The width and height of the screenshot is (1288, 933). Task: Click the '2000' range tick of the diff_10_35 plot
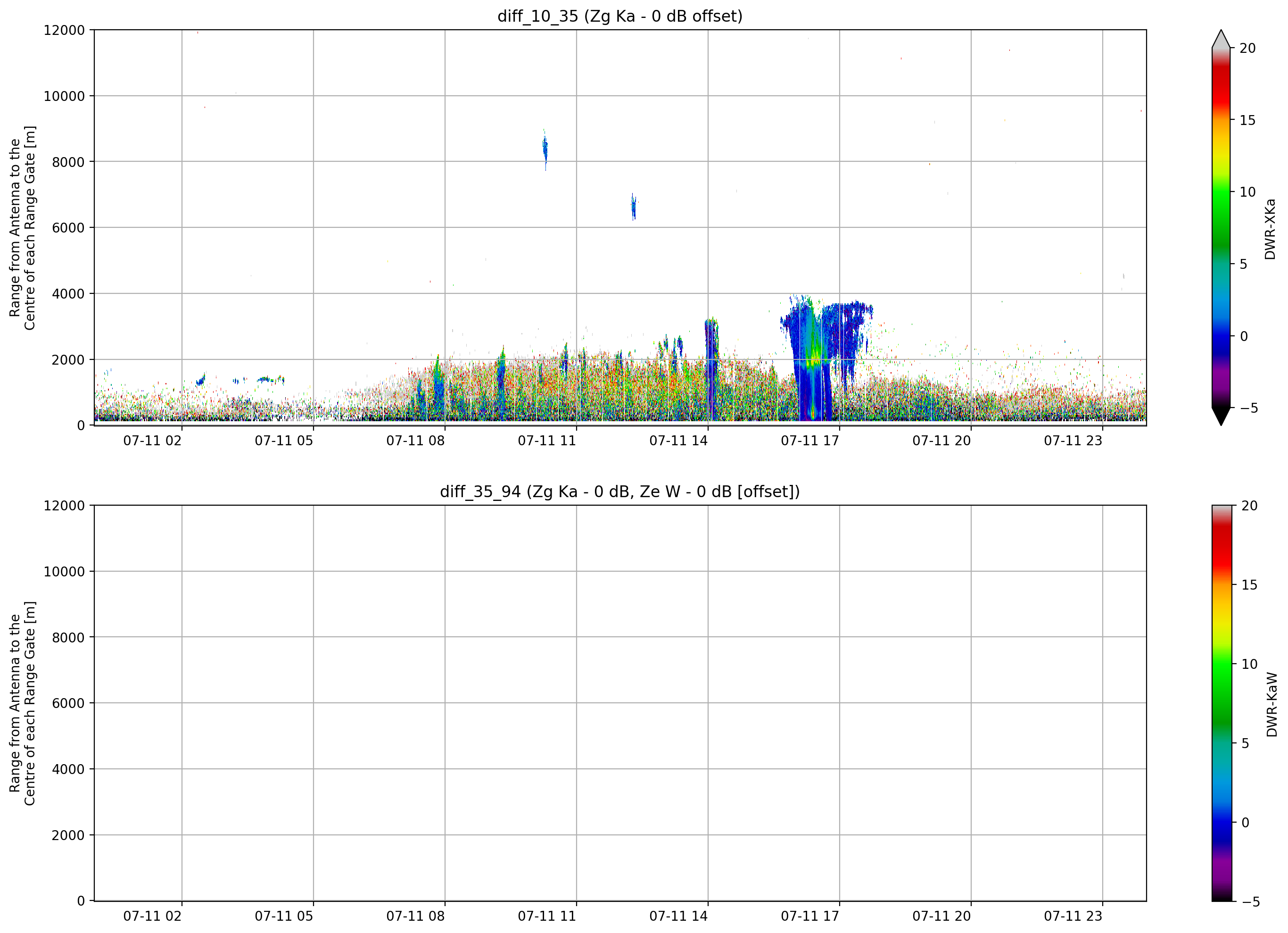(68, 360)
